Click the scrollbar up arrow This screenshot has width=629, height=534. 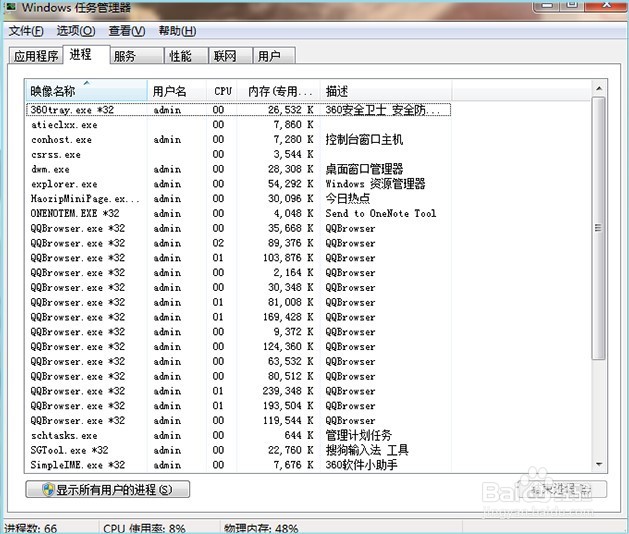pos(599,88)
